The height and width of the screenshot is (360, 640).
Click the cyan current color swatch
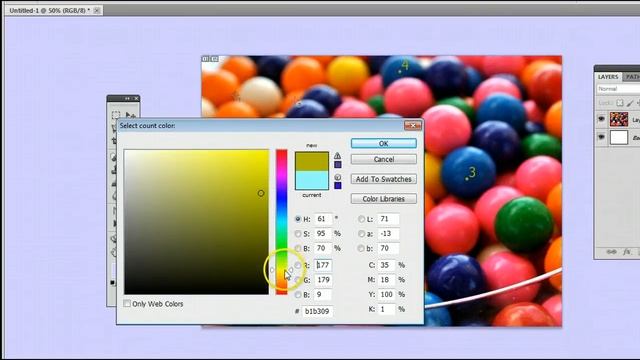(312, 180)
